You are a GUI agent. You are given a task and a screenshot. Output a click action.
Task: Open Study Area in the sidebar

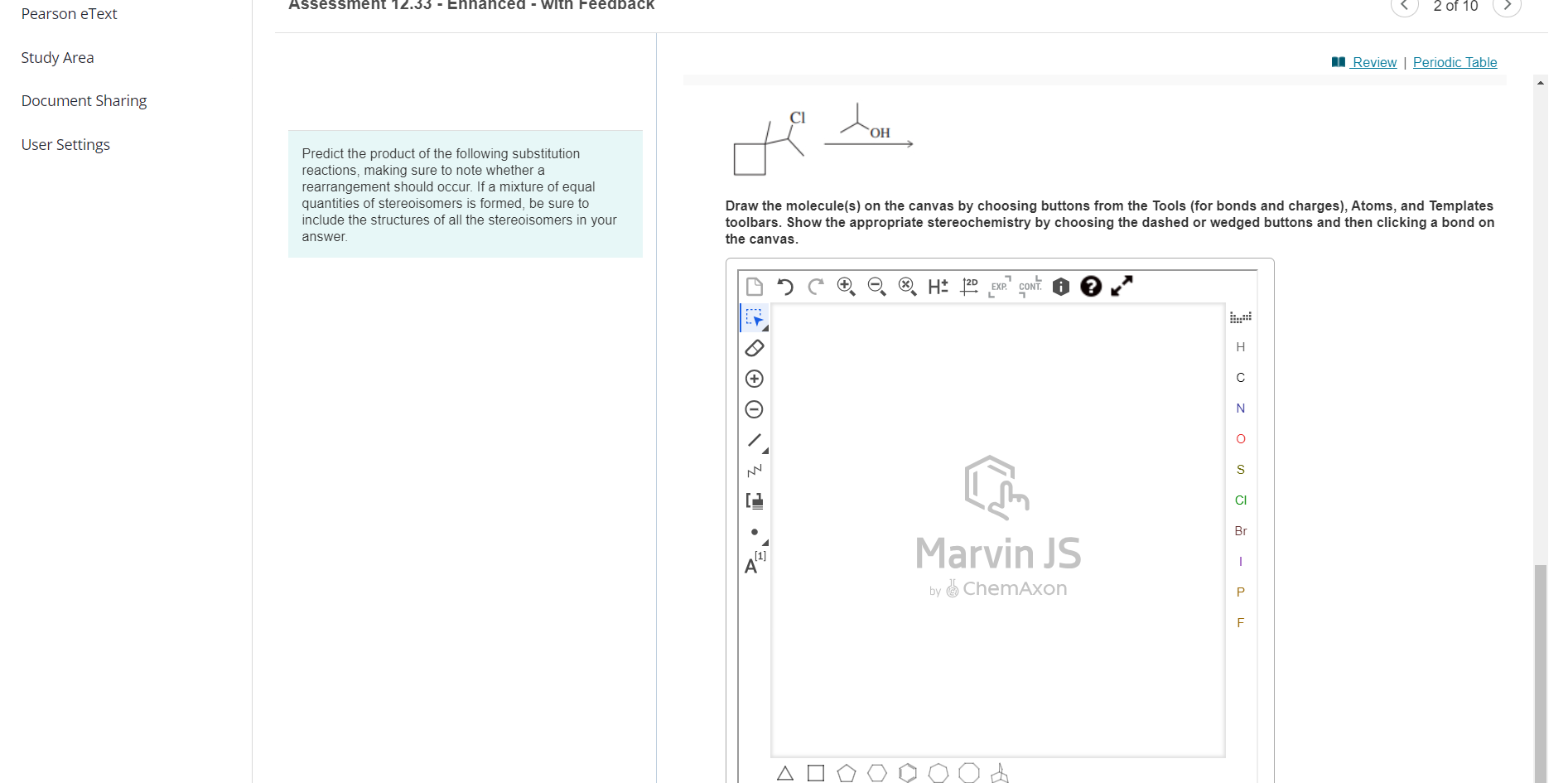pos(57,57)
